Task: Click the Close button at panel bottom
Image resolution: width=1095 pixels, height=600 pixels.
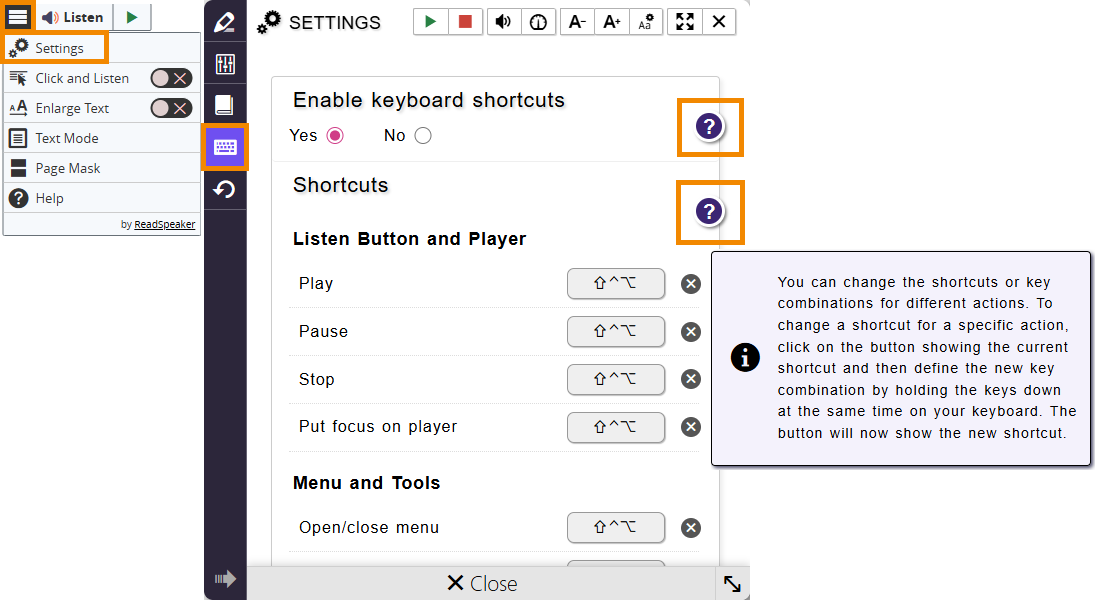Action: point(482,584)
